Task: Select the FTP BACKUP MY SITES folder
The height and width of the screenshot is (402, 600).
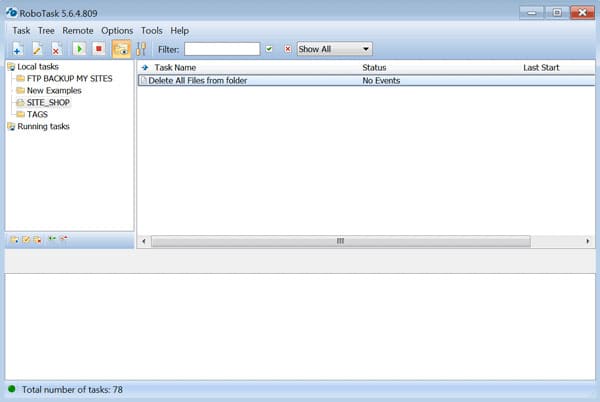Action: 69,78
